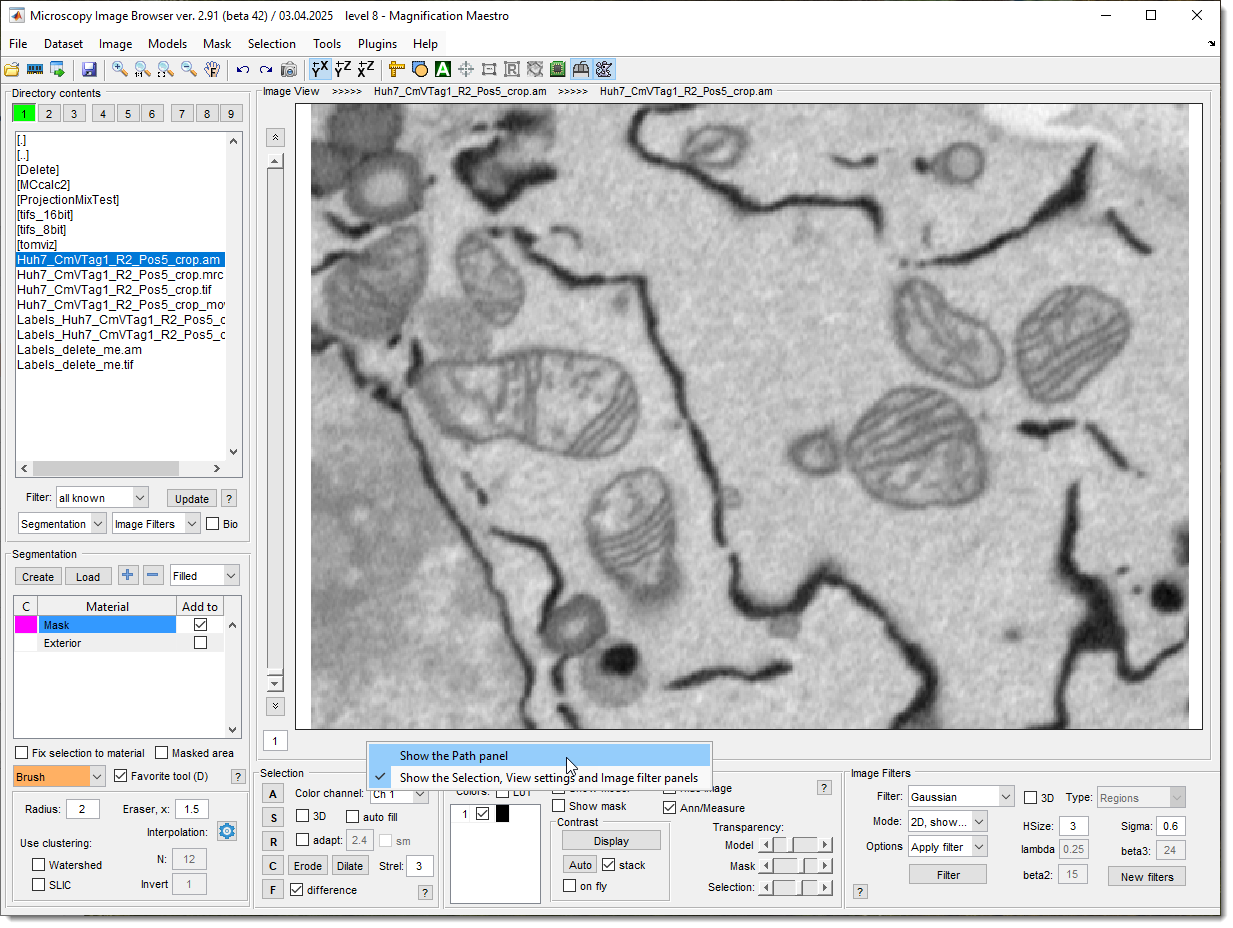
Task: Uncheck the Favorite tool (D) checkbox
Action: (x=121, y=776)
